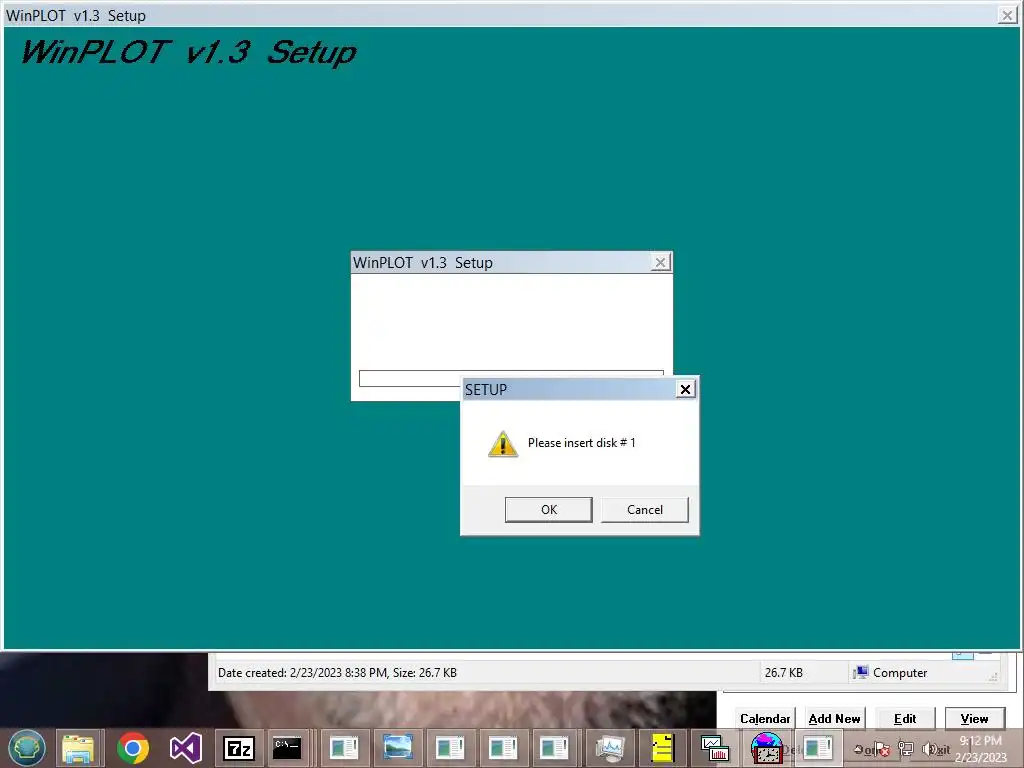Switch to the Command Prompt taskbar icon
This screenshot has height=768, width=1024.
click(x=287, y=748)
